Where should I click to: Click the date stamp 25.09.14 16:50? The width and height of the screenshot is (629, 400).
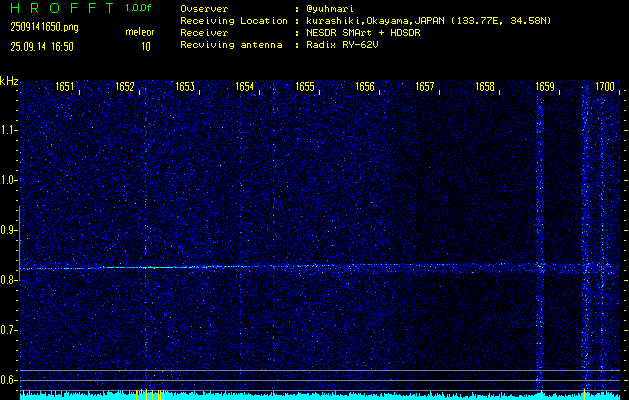coord(42,47)
